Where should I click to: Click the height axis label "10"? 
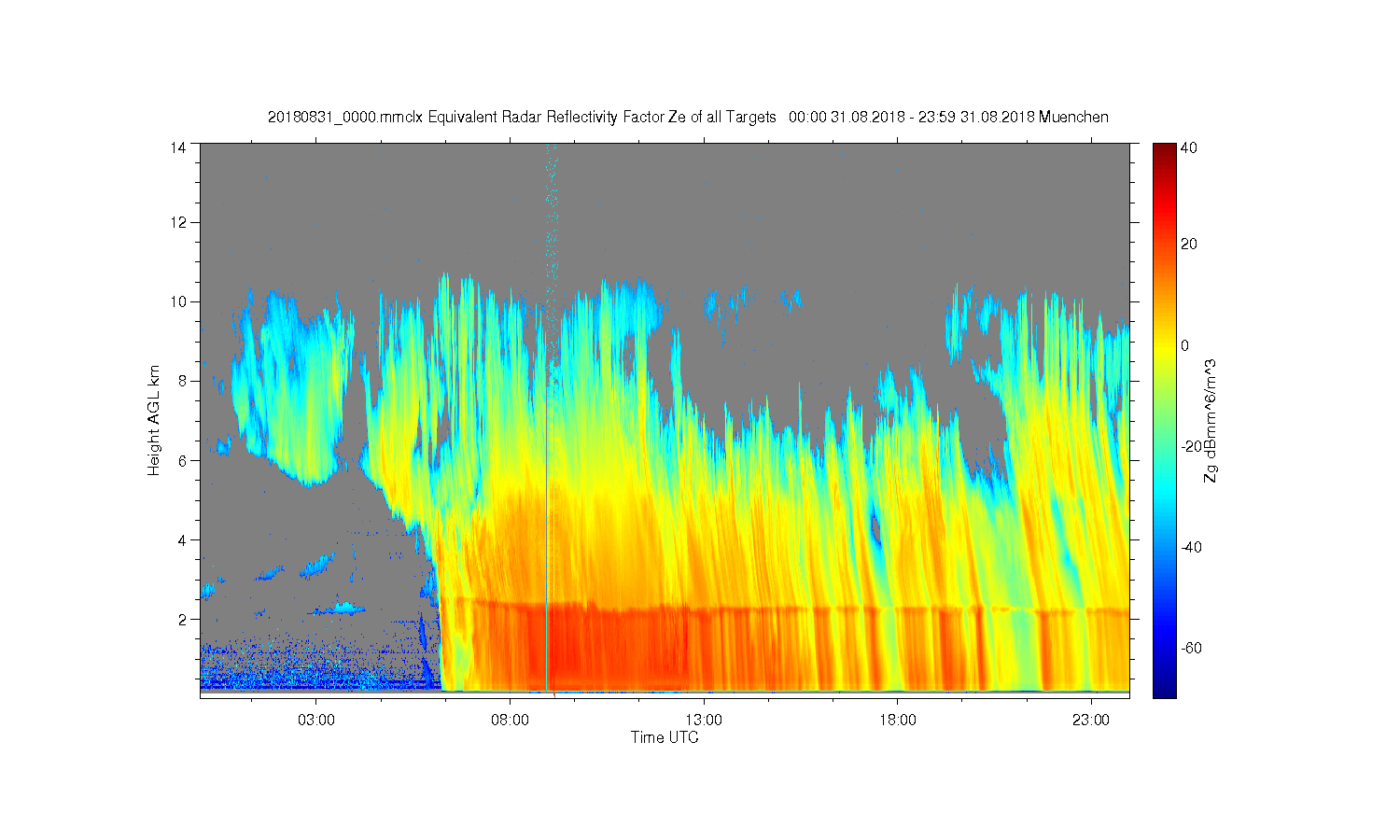[177, 301]
